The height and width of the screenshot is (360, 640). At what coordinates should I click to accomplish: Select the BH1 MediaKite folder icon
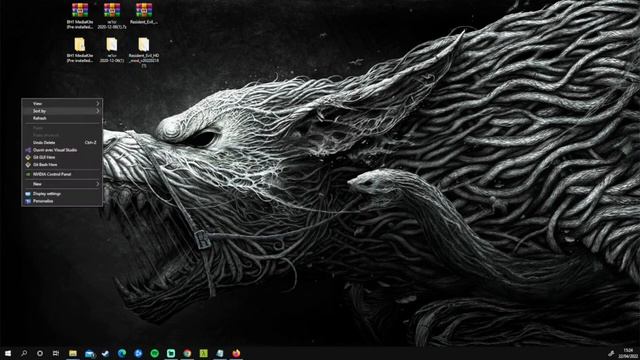pyautogui.click(x=80, y=44)
